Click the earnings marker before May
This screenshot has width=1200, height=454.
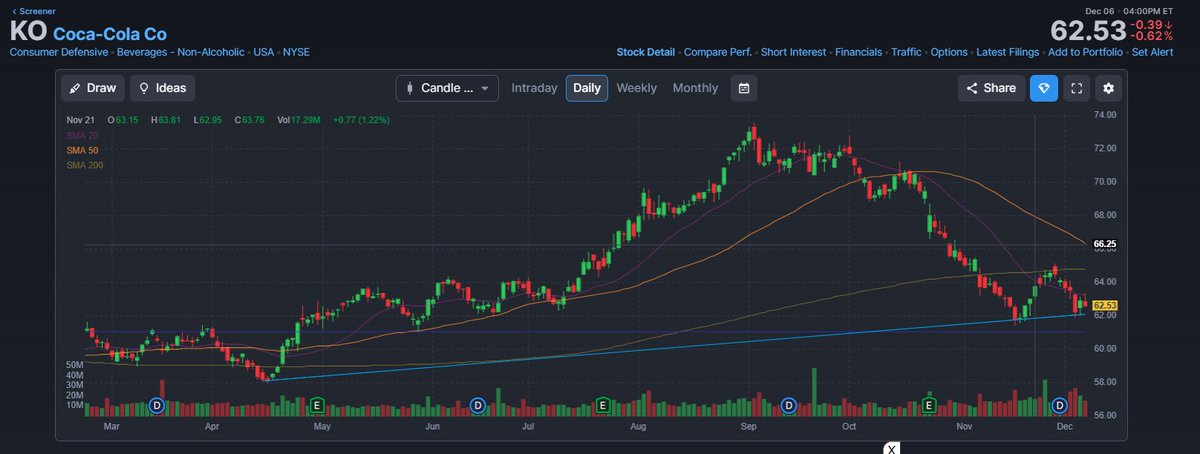coord(317,405)
